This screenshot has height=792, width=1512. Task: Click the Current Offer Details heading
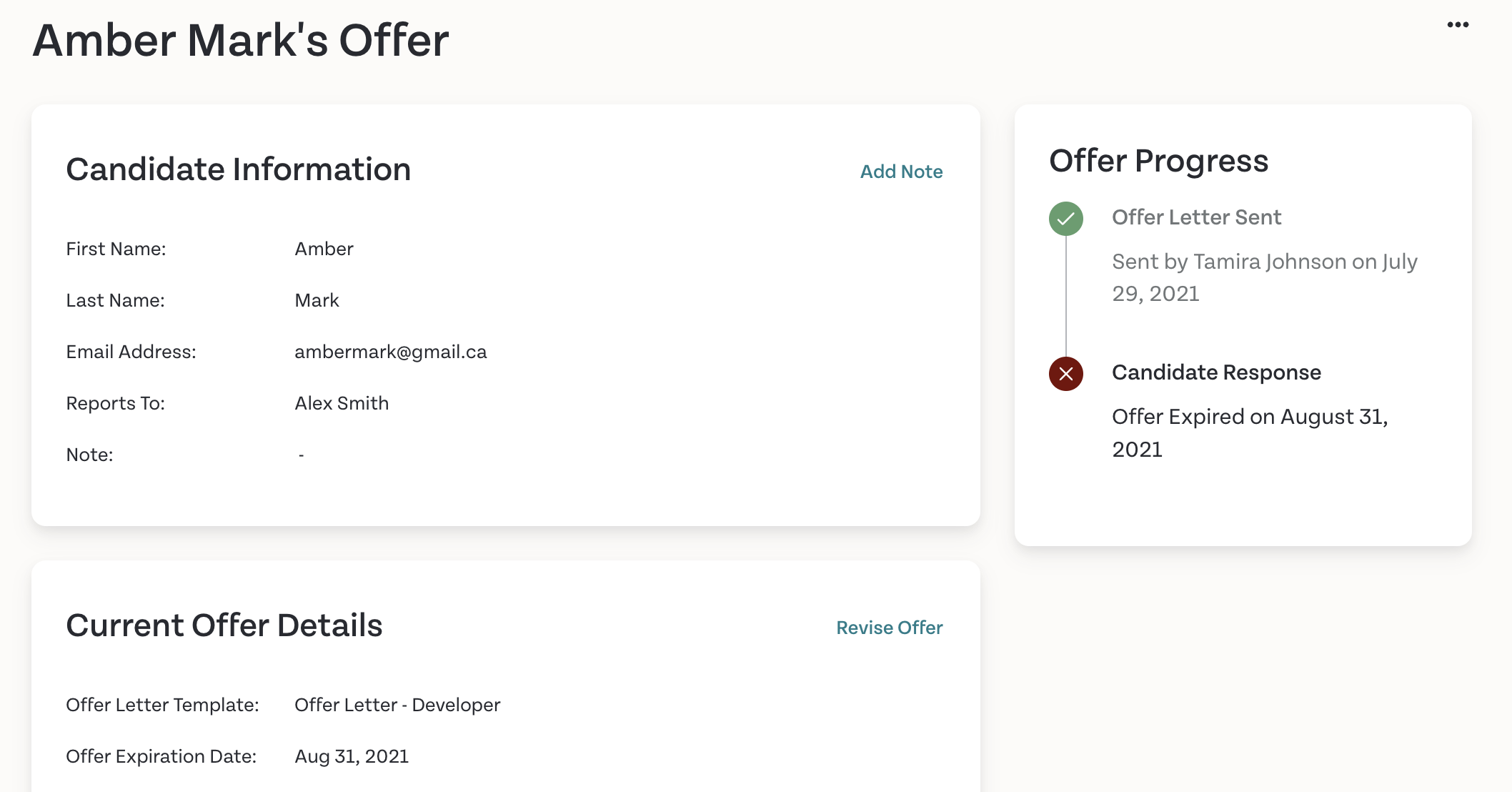pyautogui.click(x=224, y=625)
